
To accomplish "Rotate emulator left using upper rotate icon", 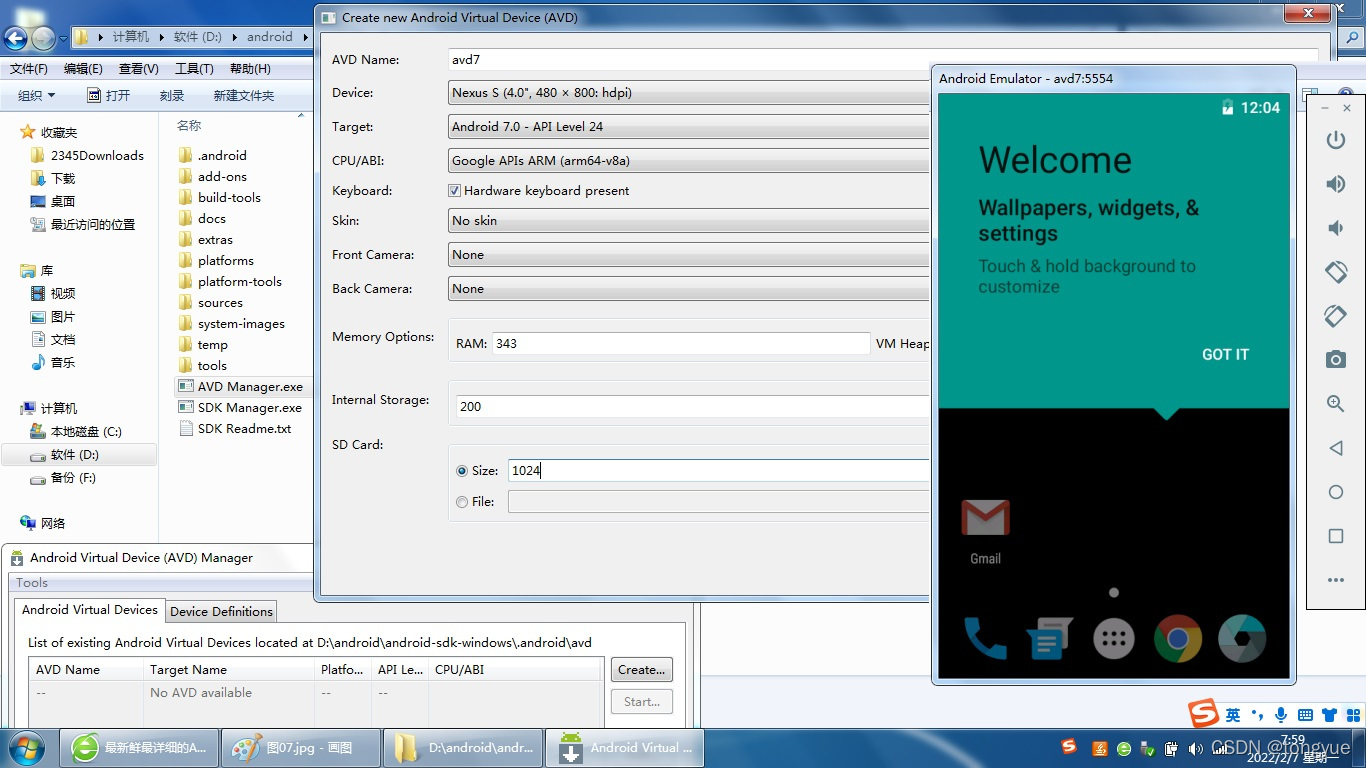I will coord(1335,272).
